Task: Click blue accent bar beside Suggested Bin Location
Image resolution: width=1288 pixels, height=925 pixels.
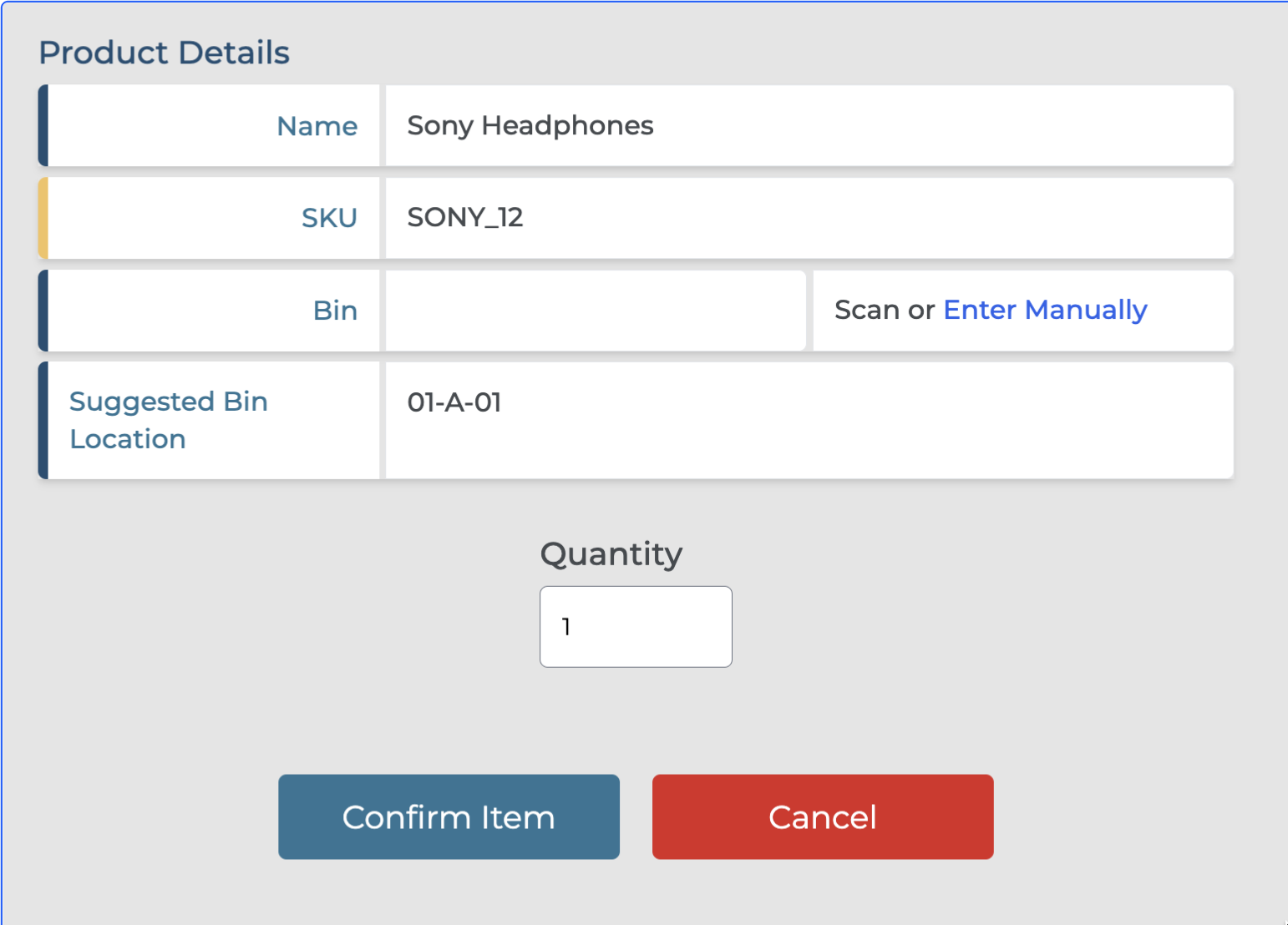Action: tap(43, 420)
